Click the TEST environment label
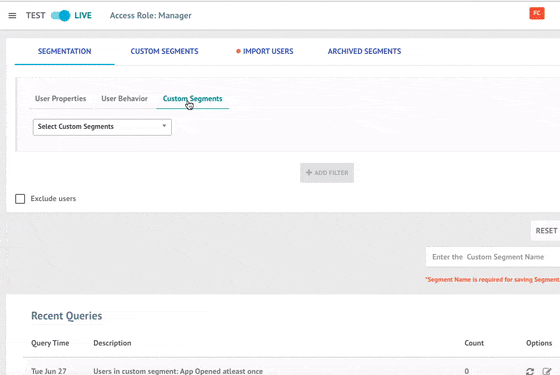Viewport: 560px width, 375px height. point(35,16)
